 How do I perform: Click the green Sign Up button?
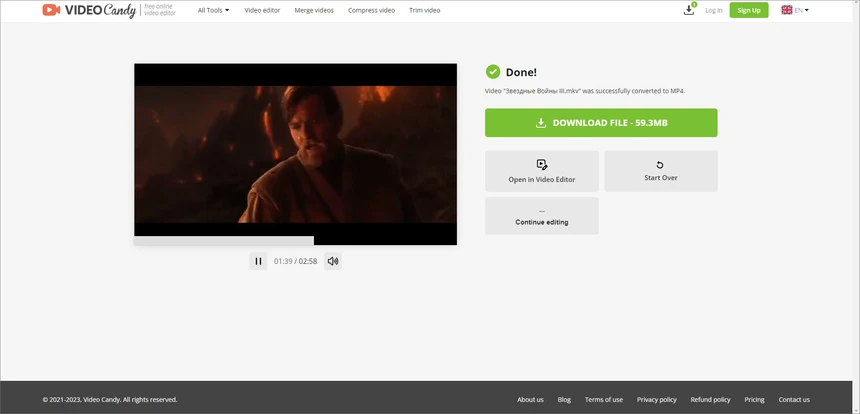(x=749, y=10)
